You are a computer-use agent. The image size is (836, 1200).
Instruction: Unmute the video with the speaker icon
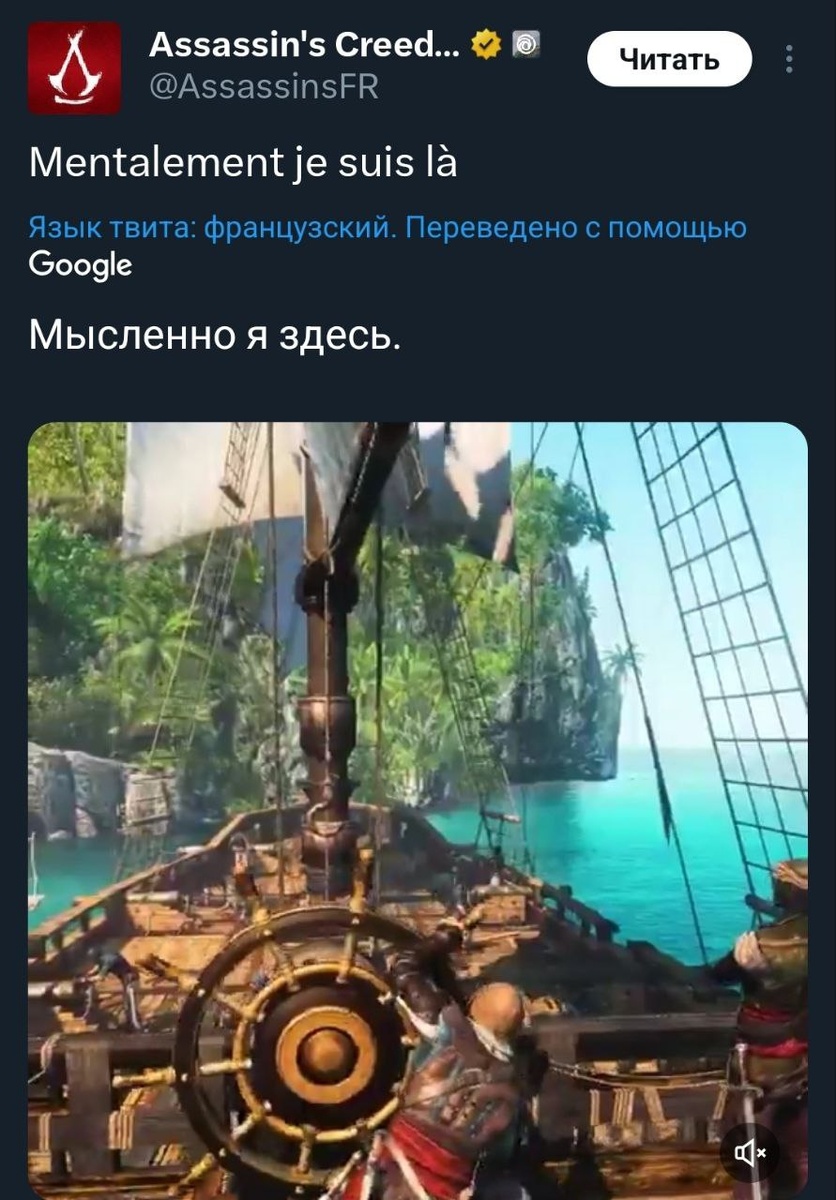(x=750, y=1153)
